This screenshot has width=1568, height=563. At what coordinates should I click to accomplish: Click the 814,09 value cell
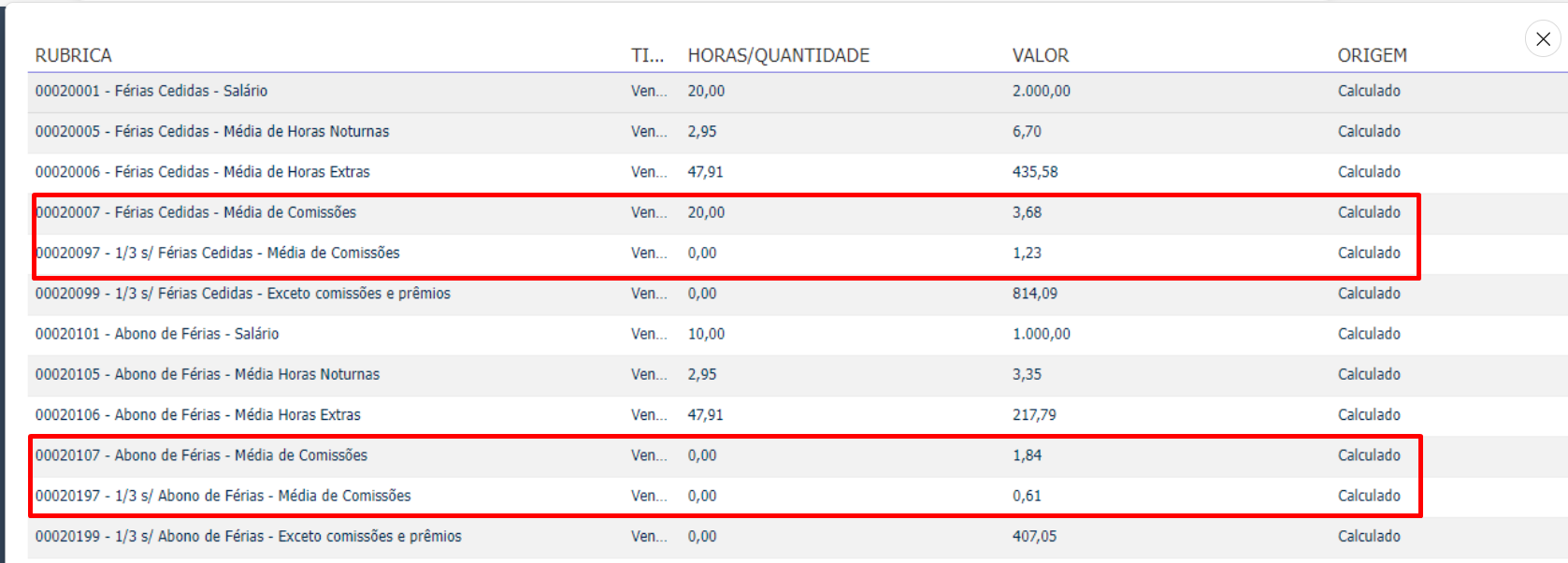[x=1035, y=294]
